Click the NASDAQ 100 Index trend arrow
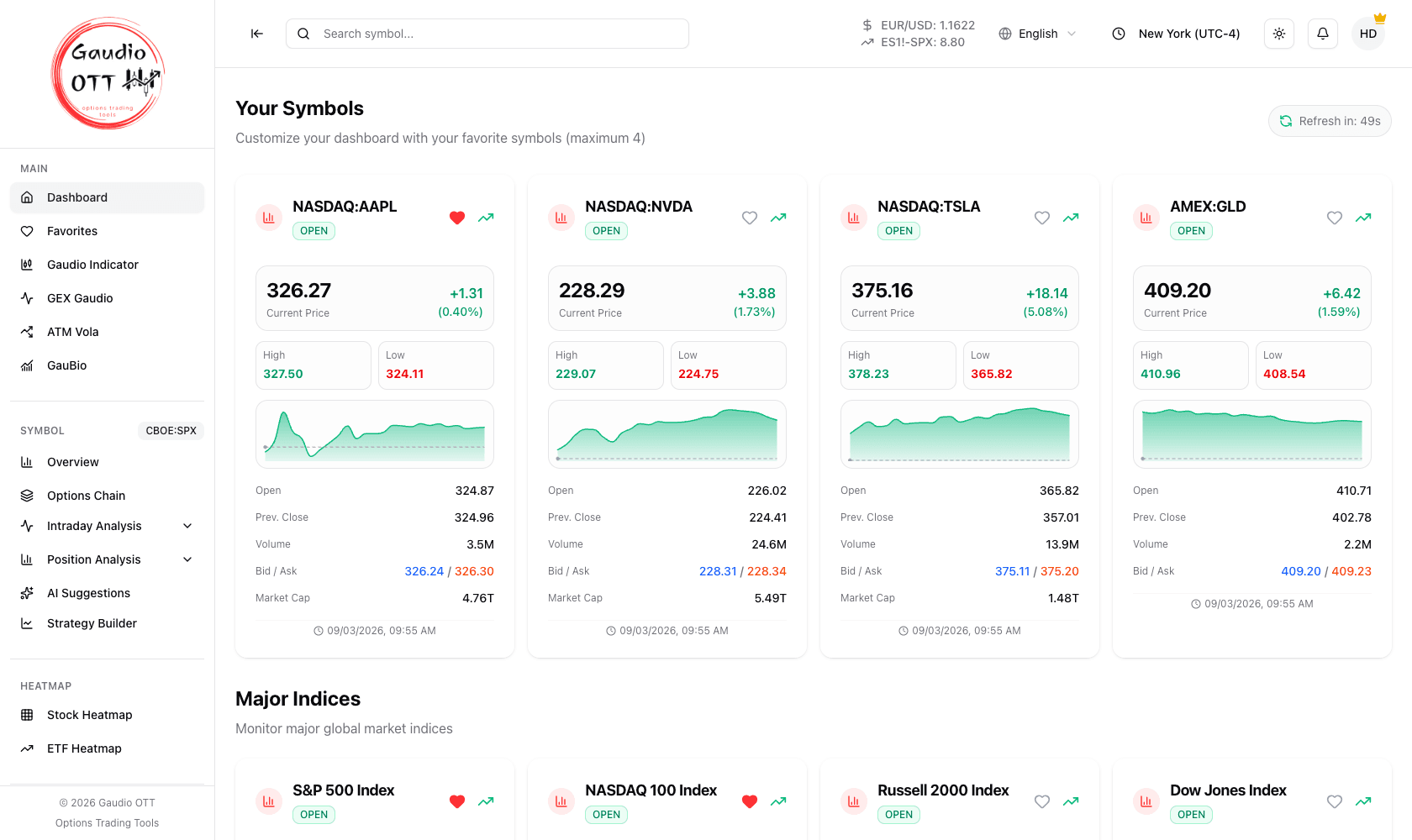 [778, 801]
